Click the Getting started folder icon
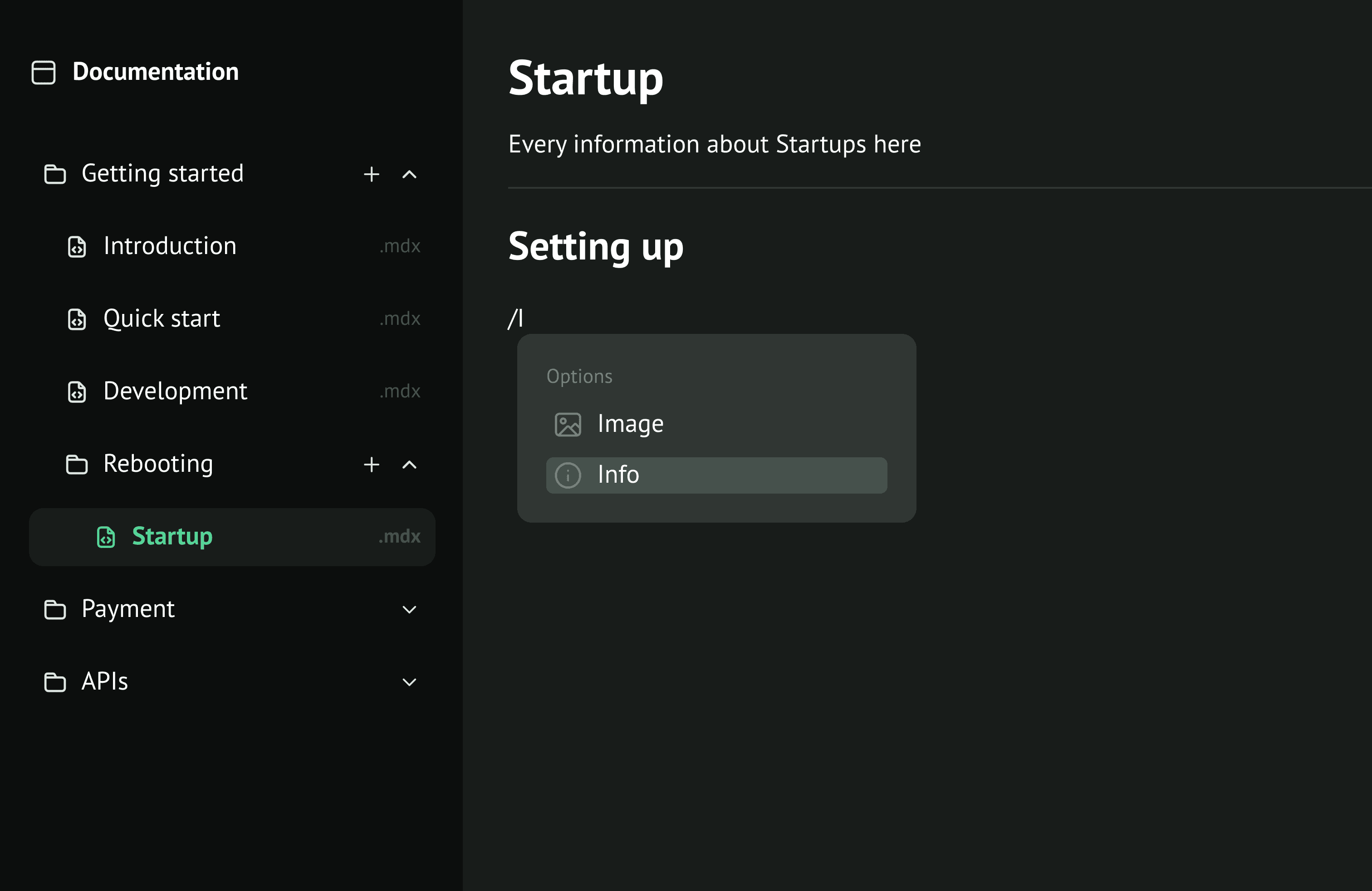Image resolution: width=1372 pixels, height=891 pixels. [55, 174]
